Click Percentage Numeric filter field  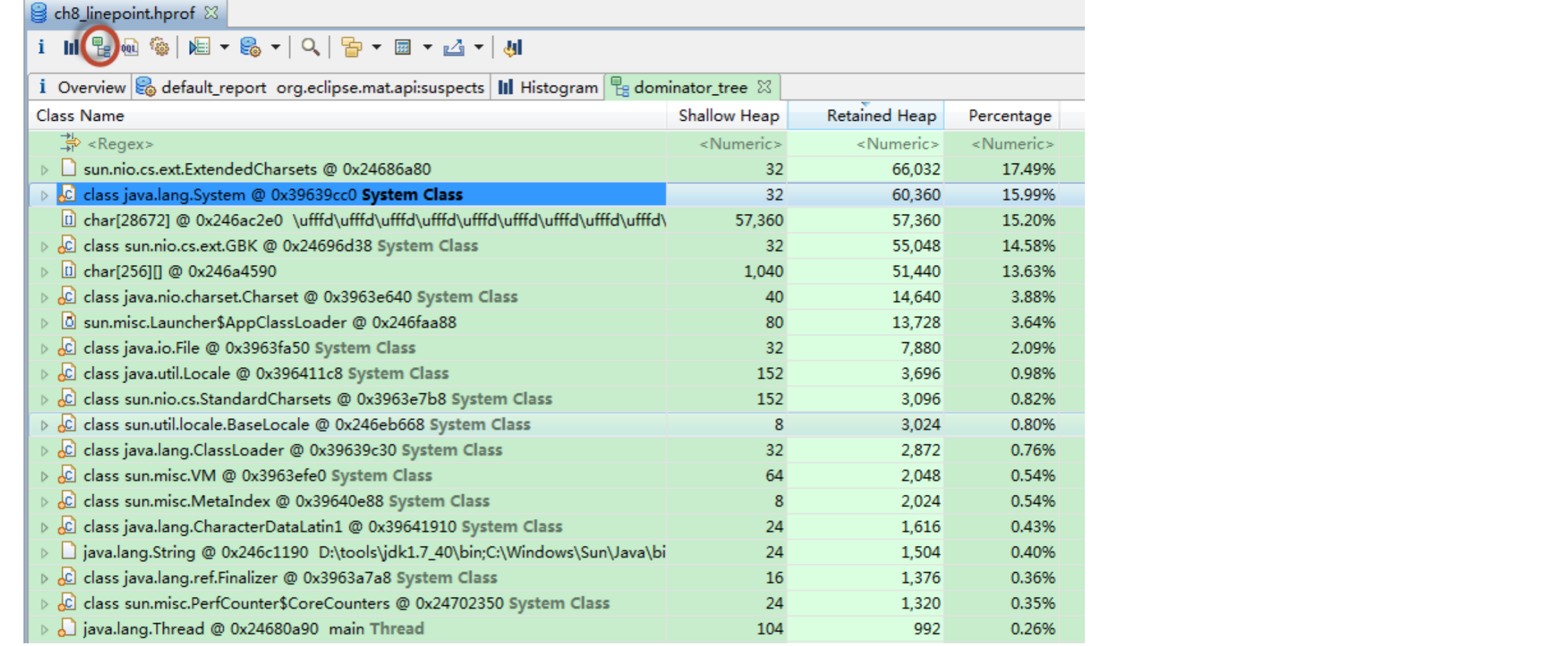[x=1001, y=144]
